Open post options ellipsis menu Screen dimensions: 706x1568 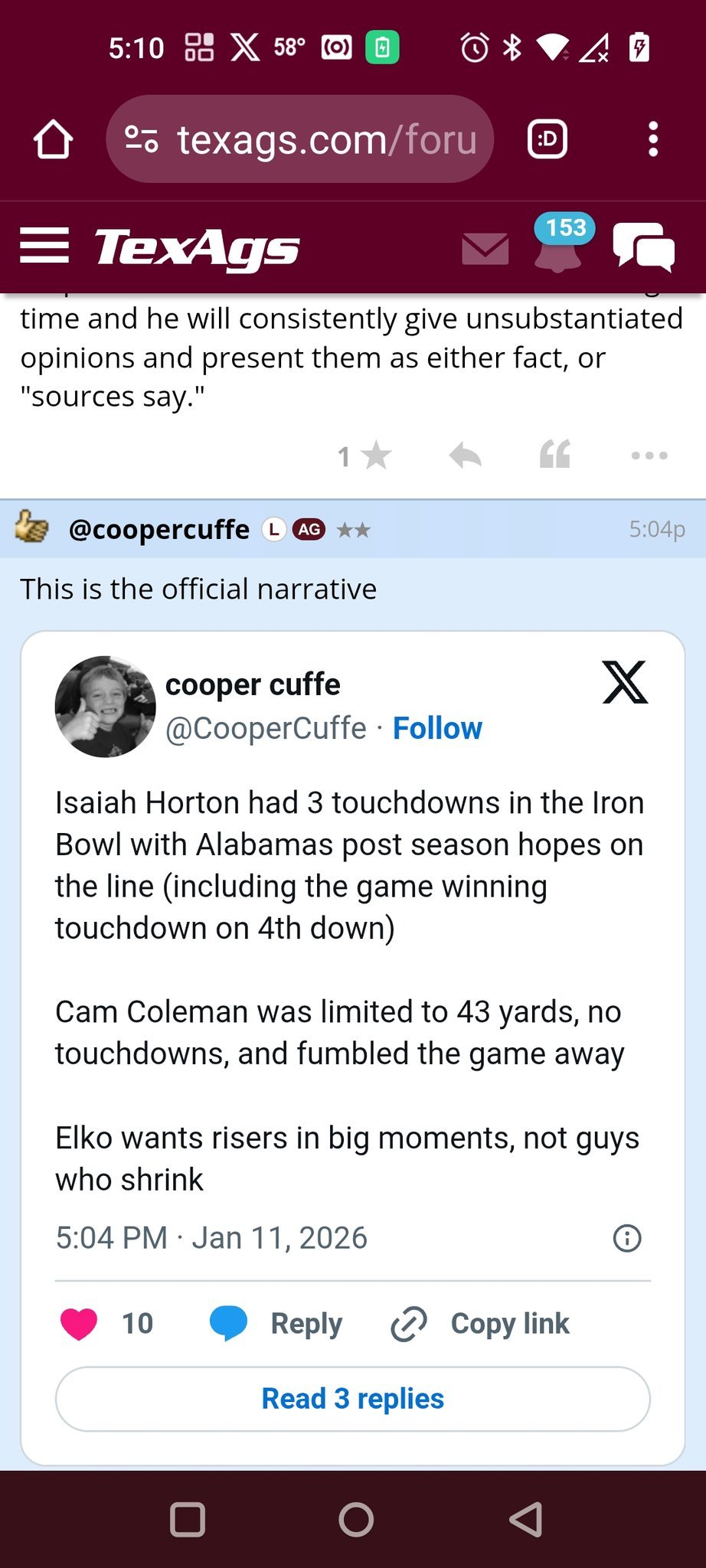pyautogui.click(x=649, y=456)
